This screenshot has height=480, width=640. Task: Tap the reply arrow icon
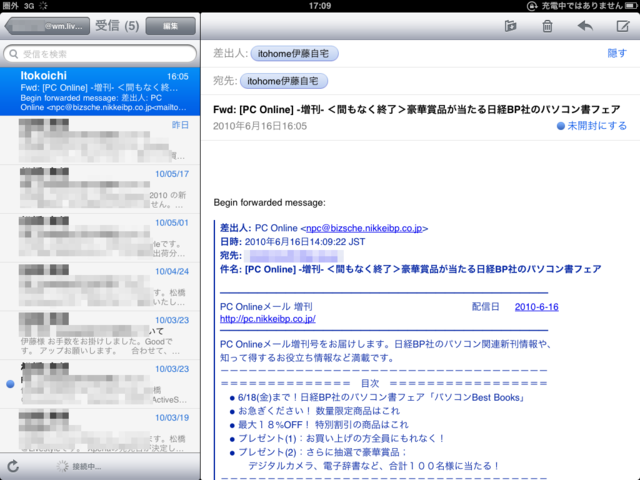585,26
